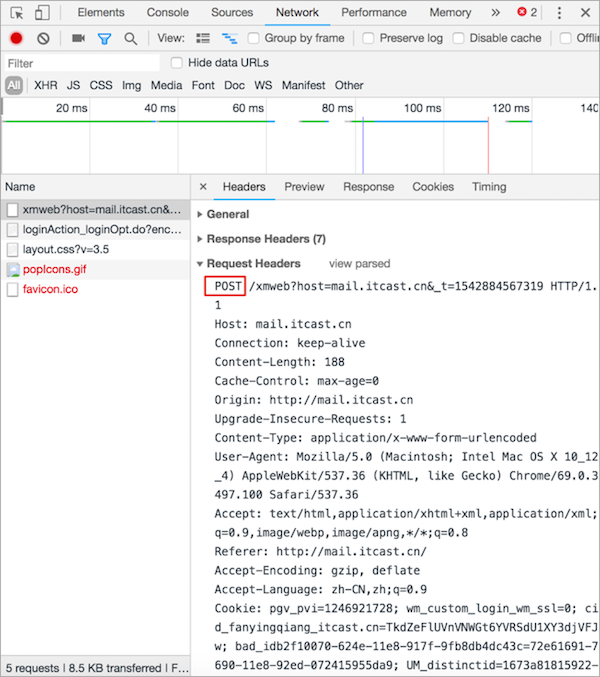This screenshot has width=600, height=677.
Task: Toggle the waterfall overview view icon
Action: coord(229,38)
